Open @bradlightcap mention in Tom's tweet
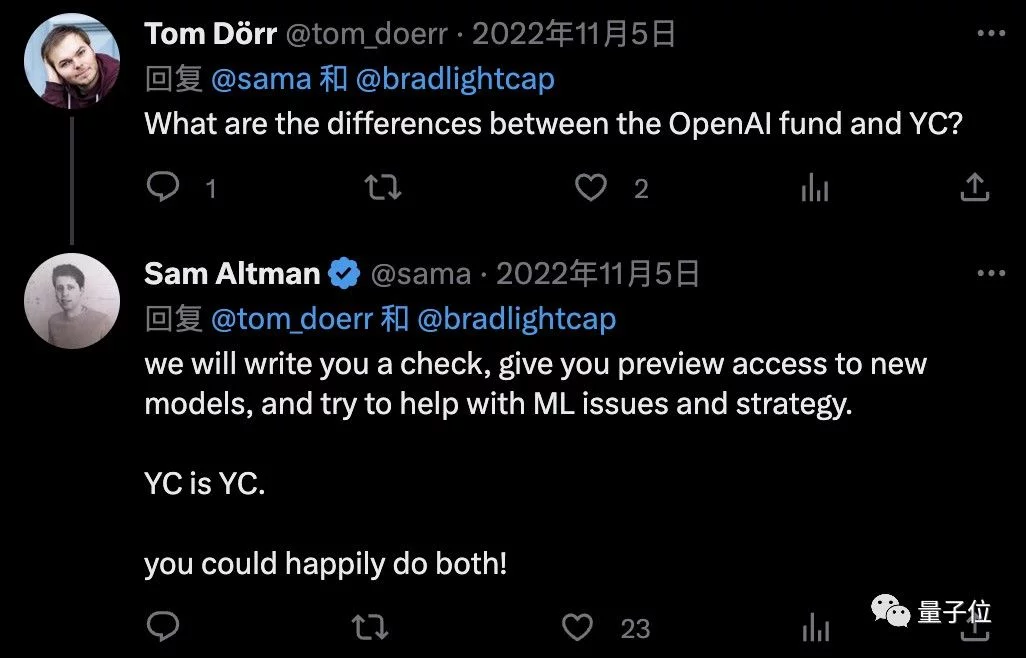This screenshot has width=1026, height=658. [x=455, y=79]
